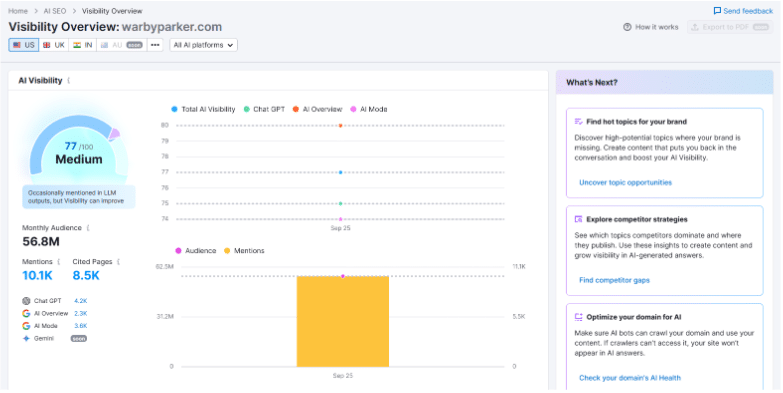The height and width of the screenshot is (393, 783).
Task: Click the Mentions info icon
Action: tap(58, 262)
